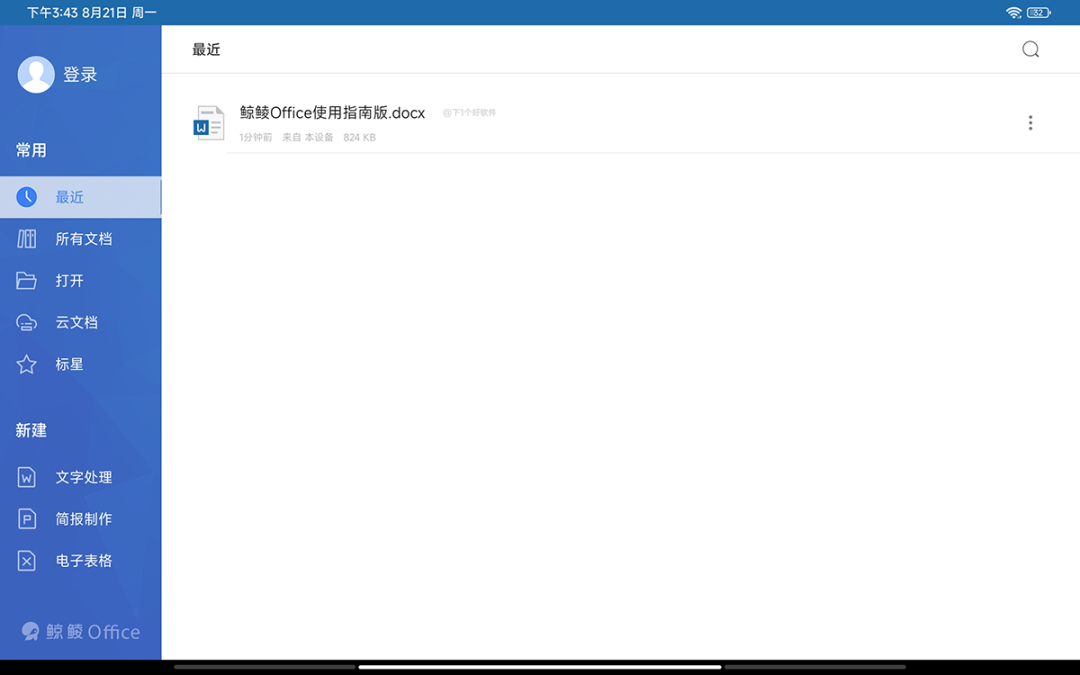This screenshot has width=1080, height=675.
Task: Go to 云文档 sidebar label
Action: (76, 322)
